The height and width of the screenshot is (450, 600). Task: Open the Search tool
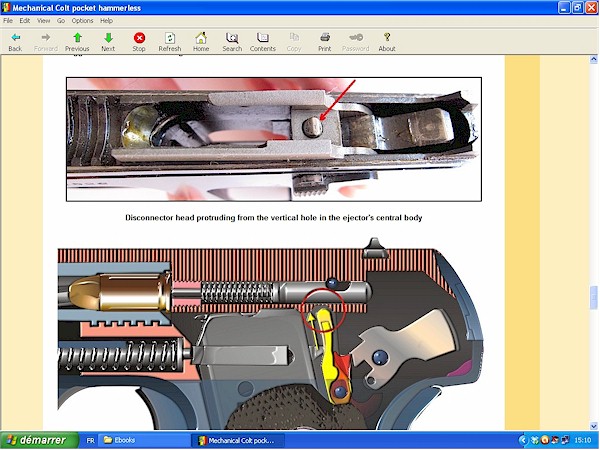pyautogui.click(x=232, y=42)
